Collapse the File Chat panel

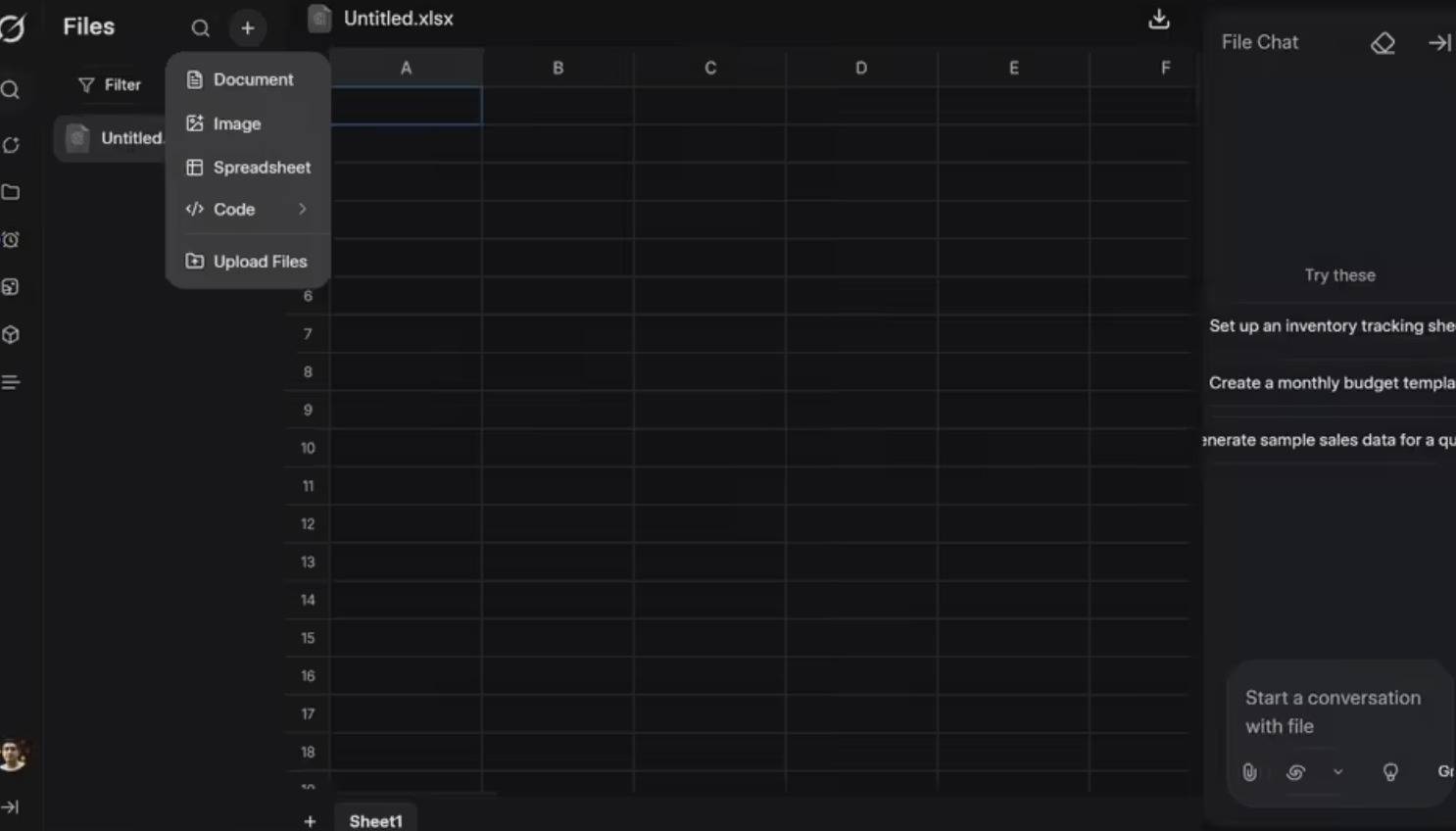[1438, 43]
